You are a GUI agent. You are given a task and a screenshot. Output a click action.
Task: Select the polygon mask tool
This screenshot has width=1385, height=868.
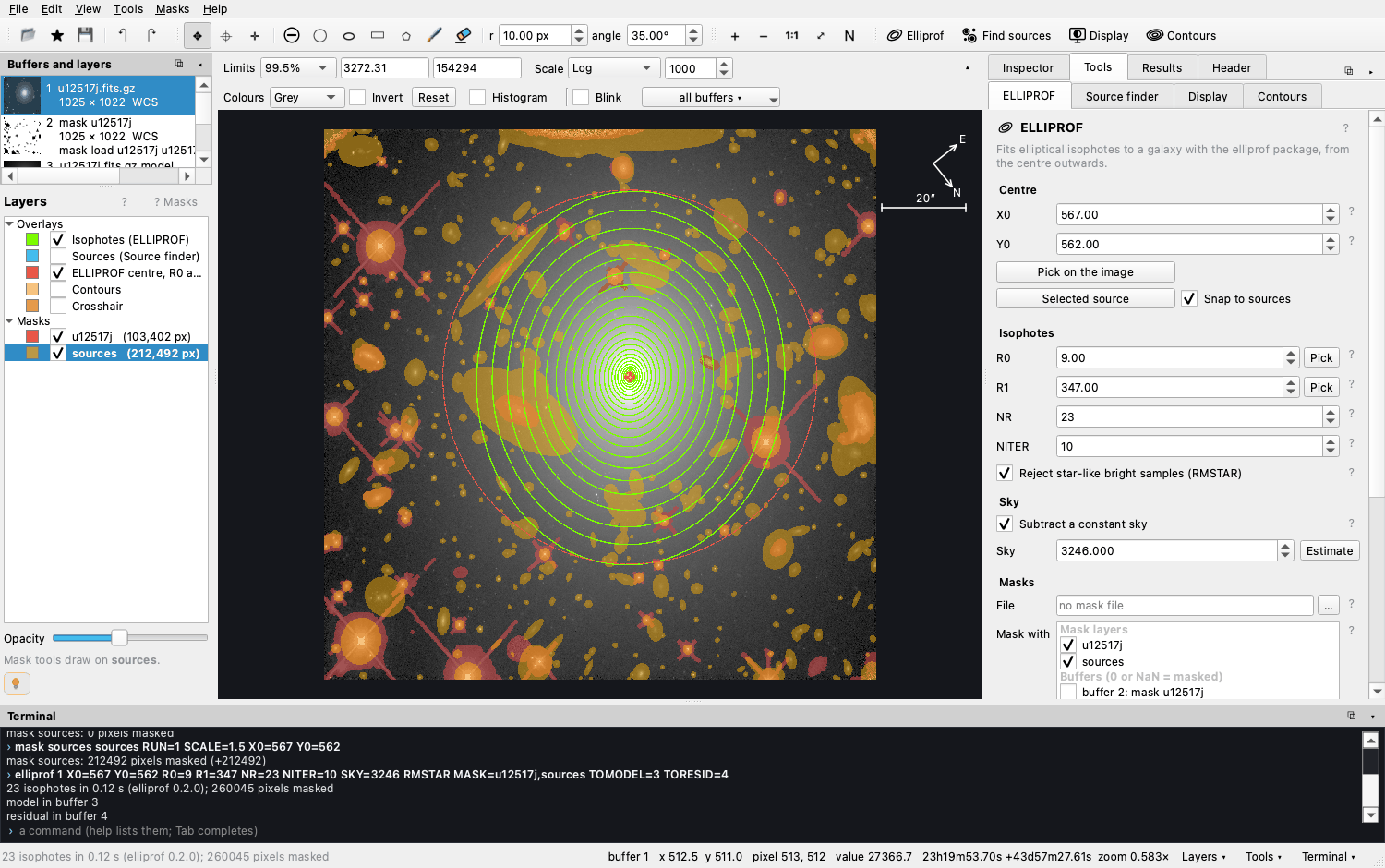(406, 36)
